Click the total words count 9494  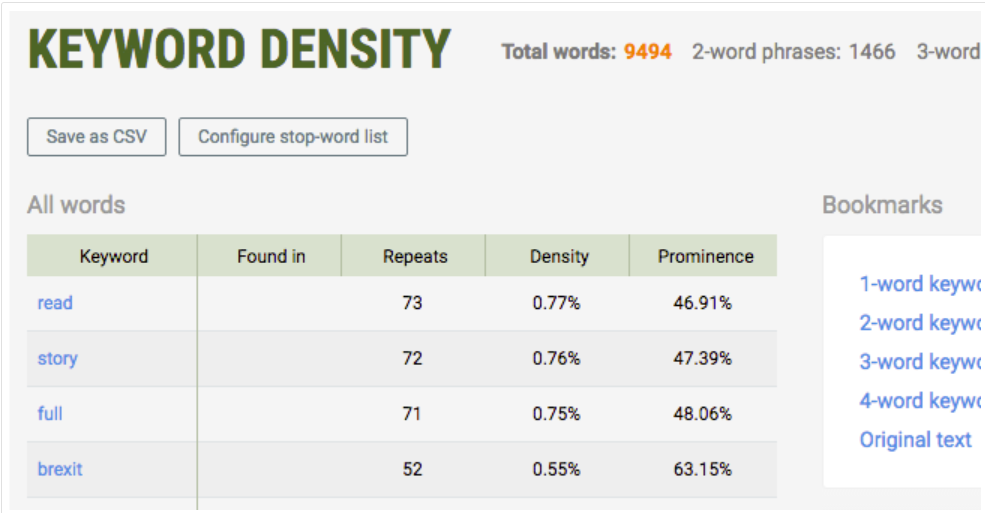[648, 52]
